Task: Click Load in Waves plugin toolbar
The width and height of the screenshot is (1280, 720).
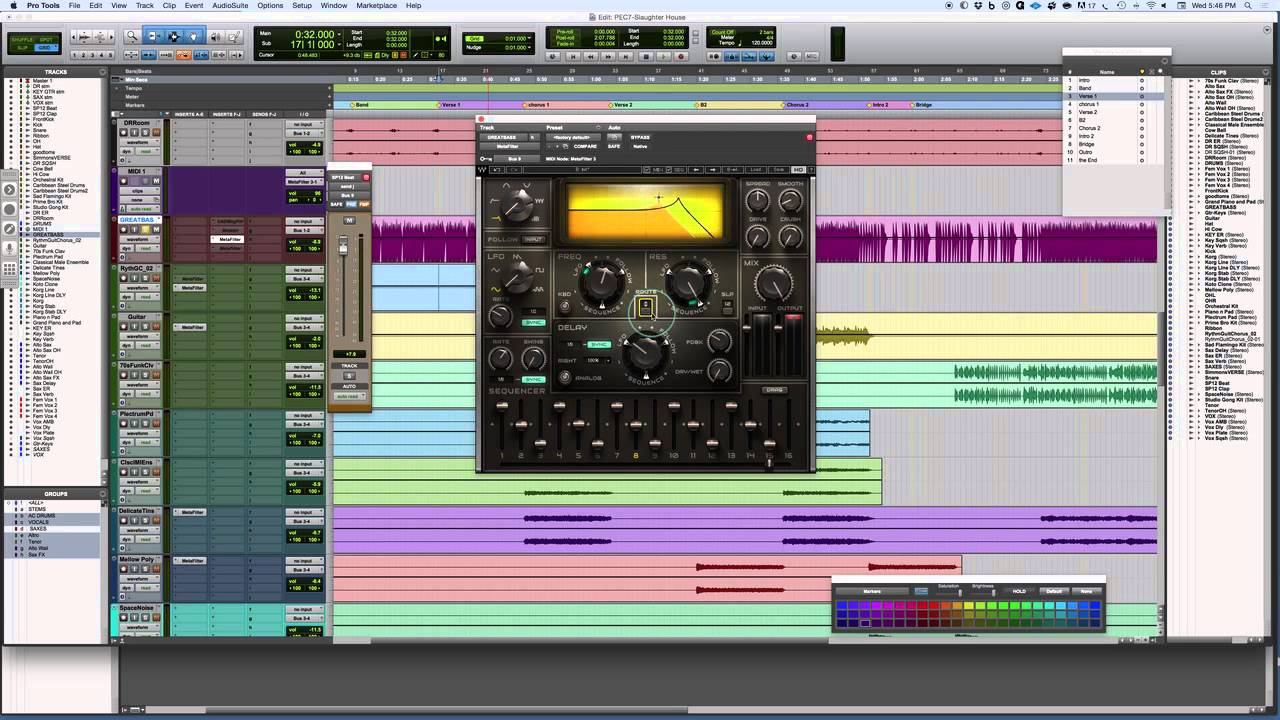Action: click(756, 170)
